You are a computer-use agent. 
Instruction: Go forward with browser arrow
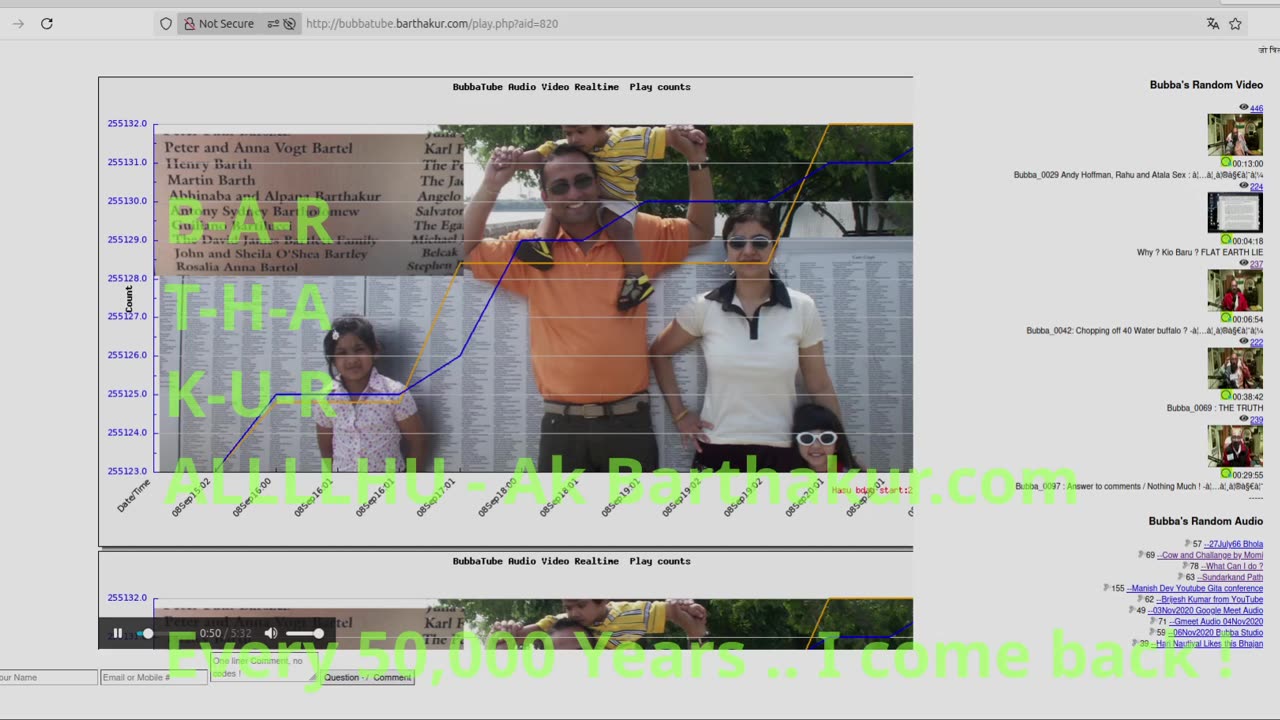click(17, 23)
